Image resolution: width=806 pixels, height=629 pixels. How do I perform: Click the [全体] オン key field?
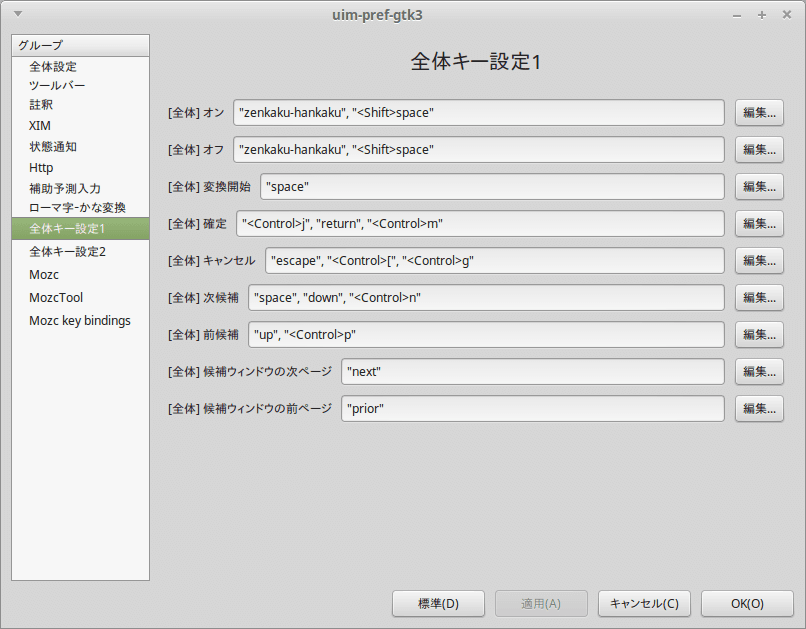tap(479, 113)
